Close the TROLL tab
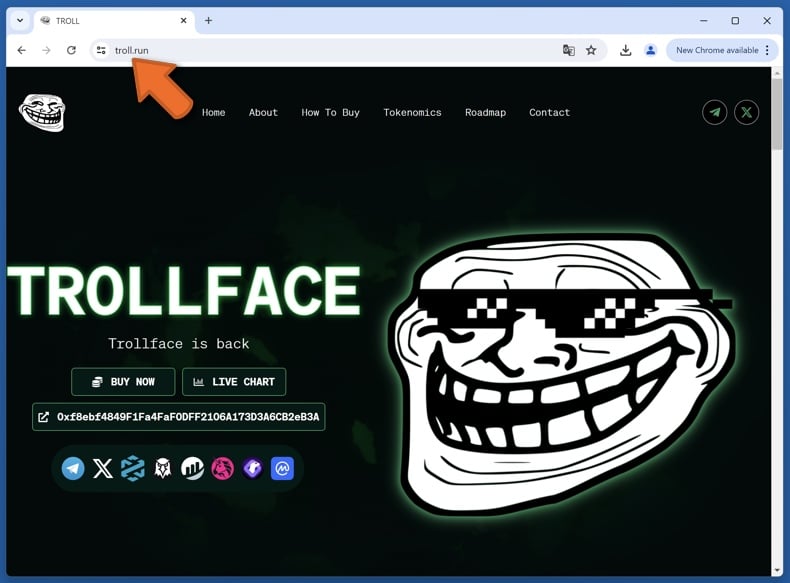Viewport: 790px width, 583px height. click(183, 21)
